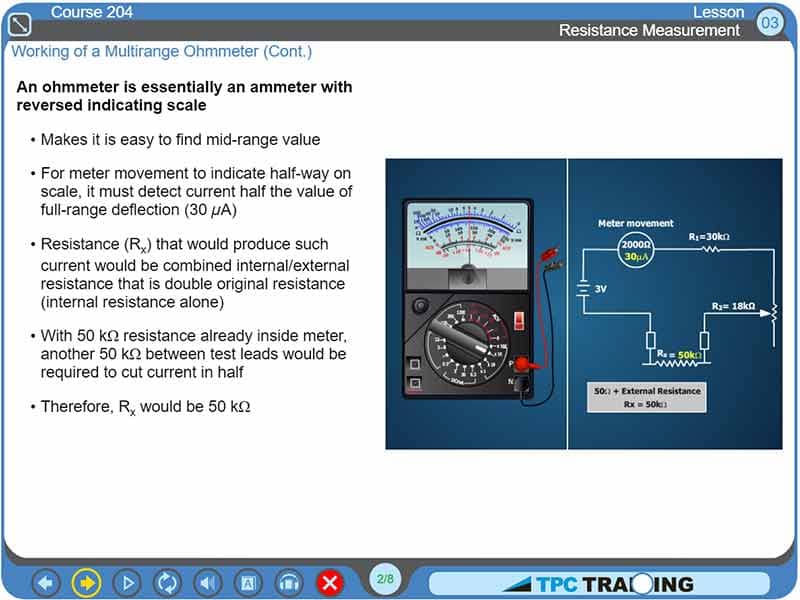
Task: Click the ohmmeter circuit diagram
Action: coord(675,304)
